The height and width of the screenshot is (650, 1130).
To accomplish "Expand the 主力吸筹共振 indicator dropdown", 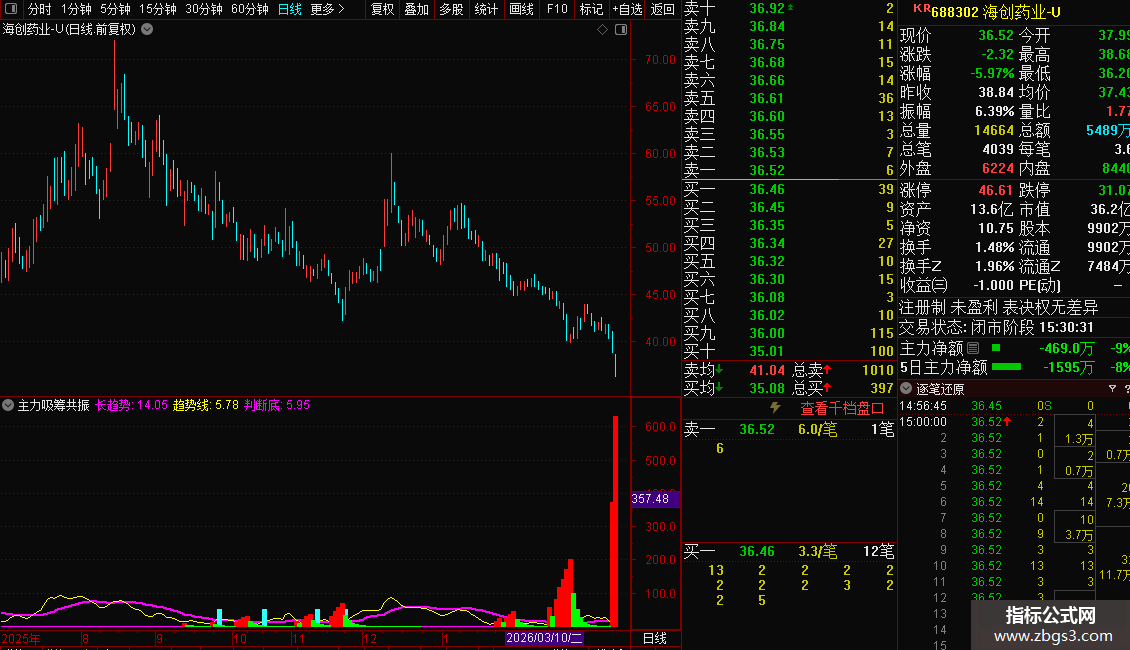I will (8, 405).
